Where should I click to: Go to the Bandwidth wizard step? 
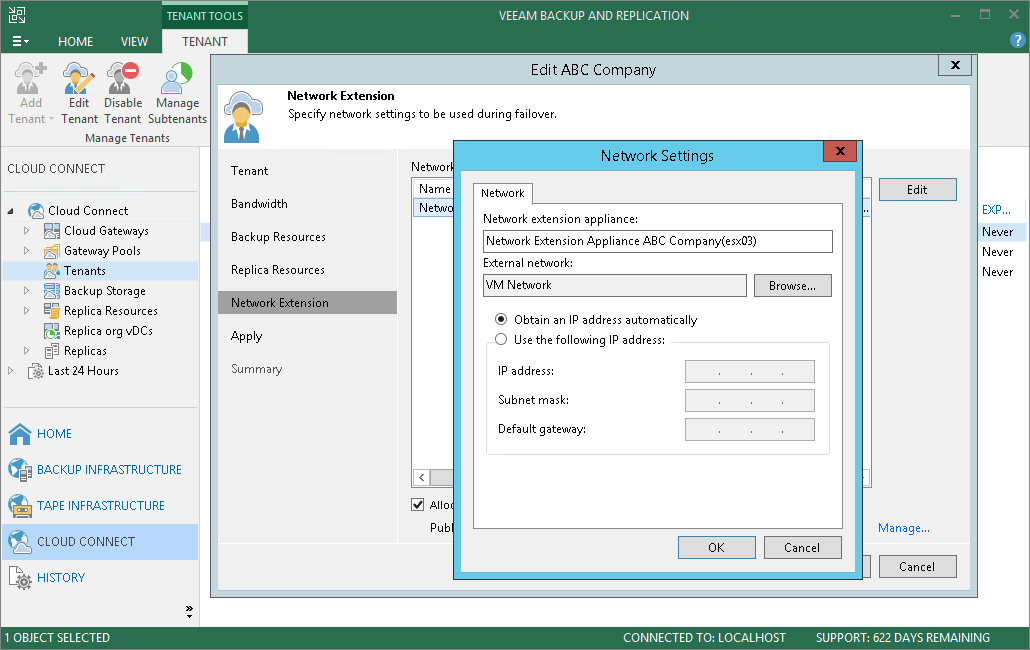click(x=259, y=204)
